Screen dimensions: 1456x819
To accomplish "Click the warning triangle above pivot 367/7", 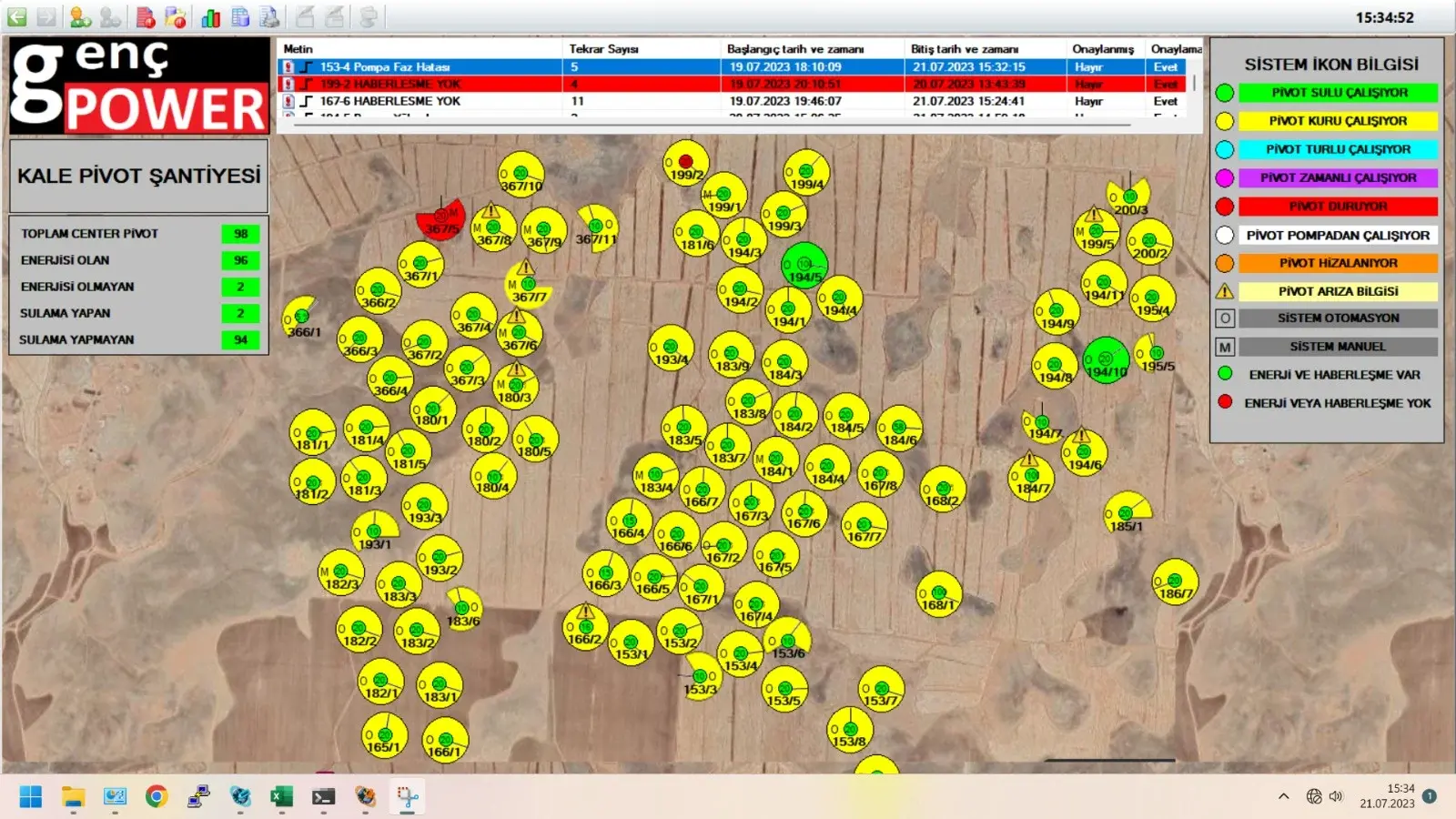I will (525, 268).
